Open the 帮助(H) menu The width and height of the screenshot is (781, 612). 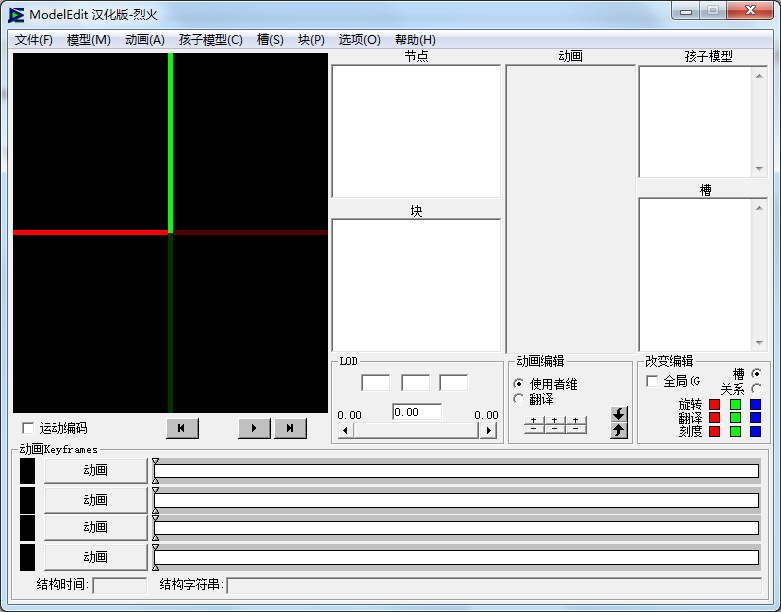415,40
